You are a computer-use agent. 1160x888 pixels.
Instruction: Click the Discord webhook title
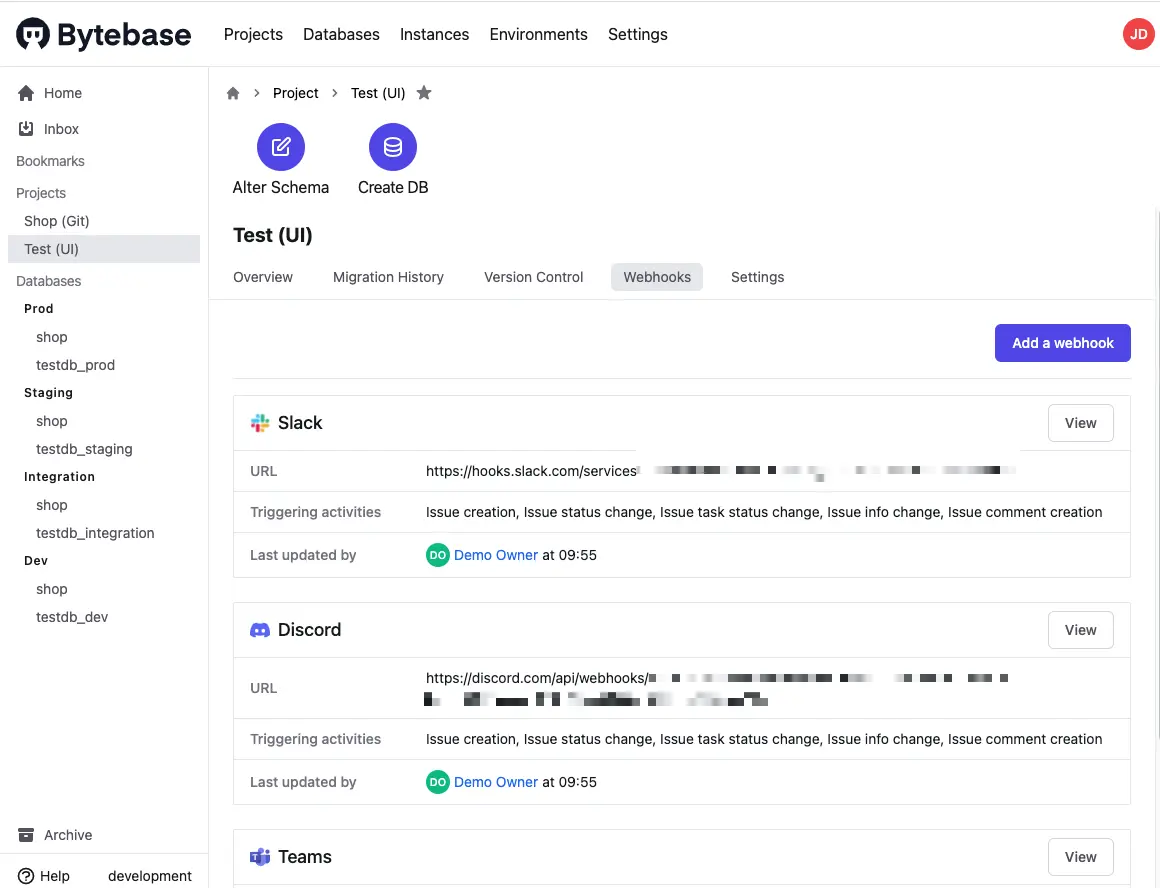[x=309, y=630]
